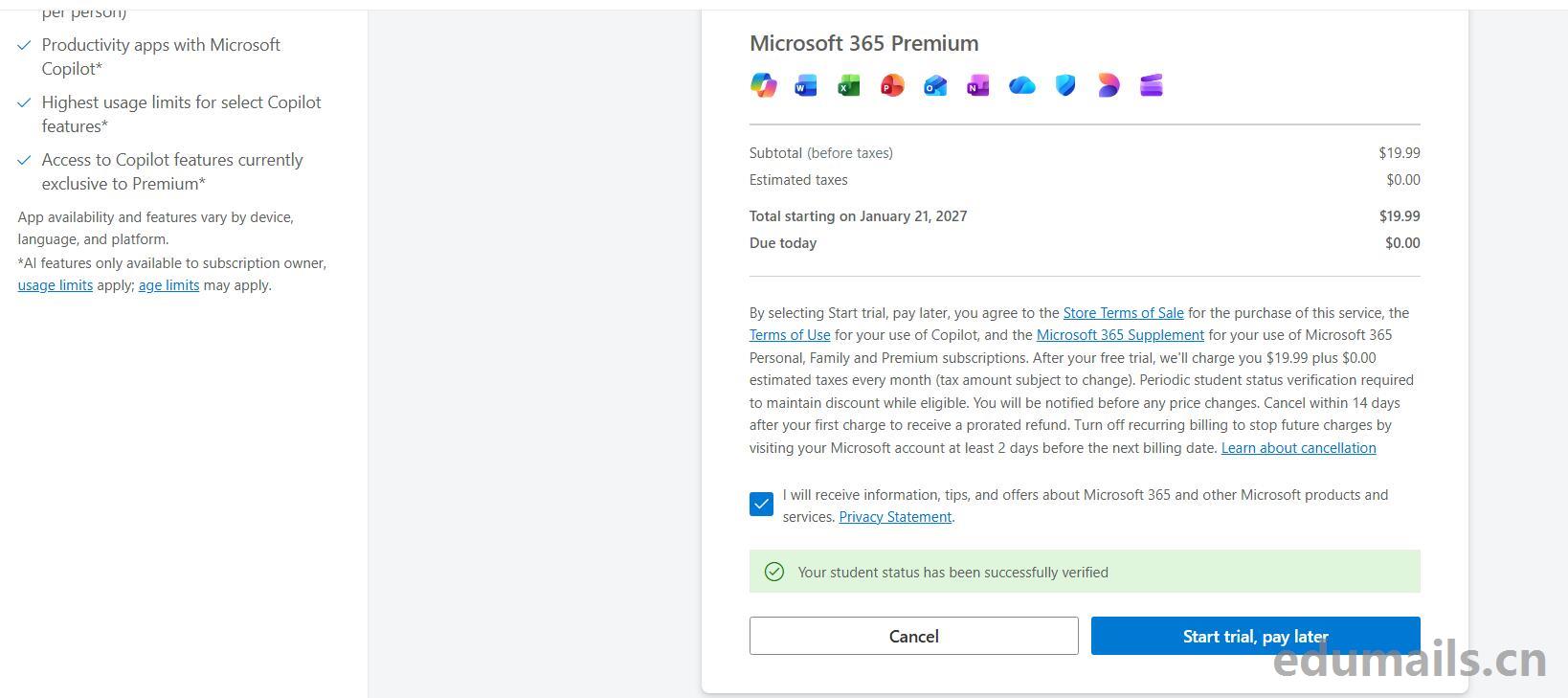
Task: View the age limits link
Action: [x=168, y=285]
